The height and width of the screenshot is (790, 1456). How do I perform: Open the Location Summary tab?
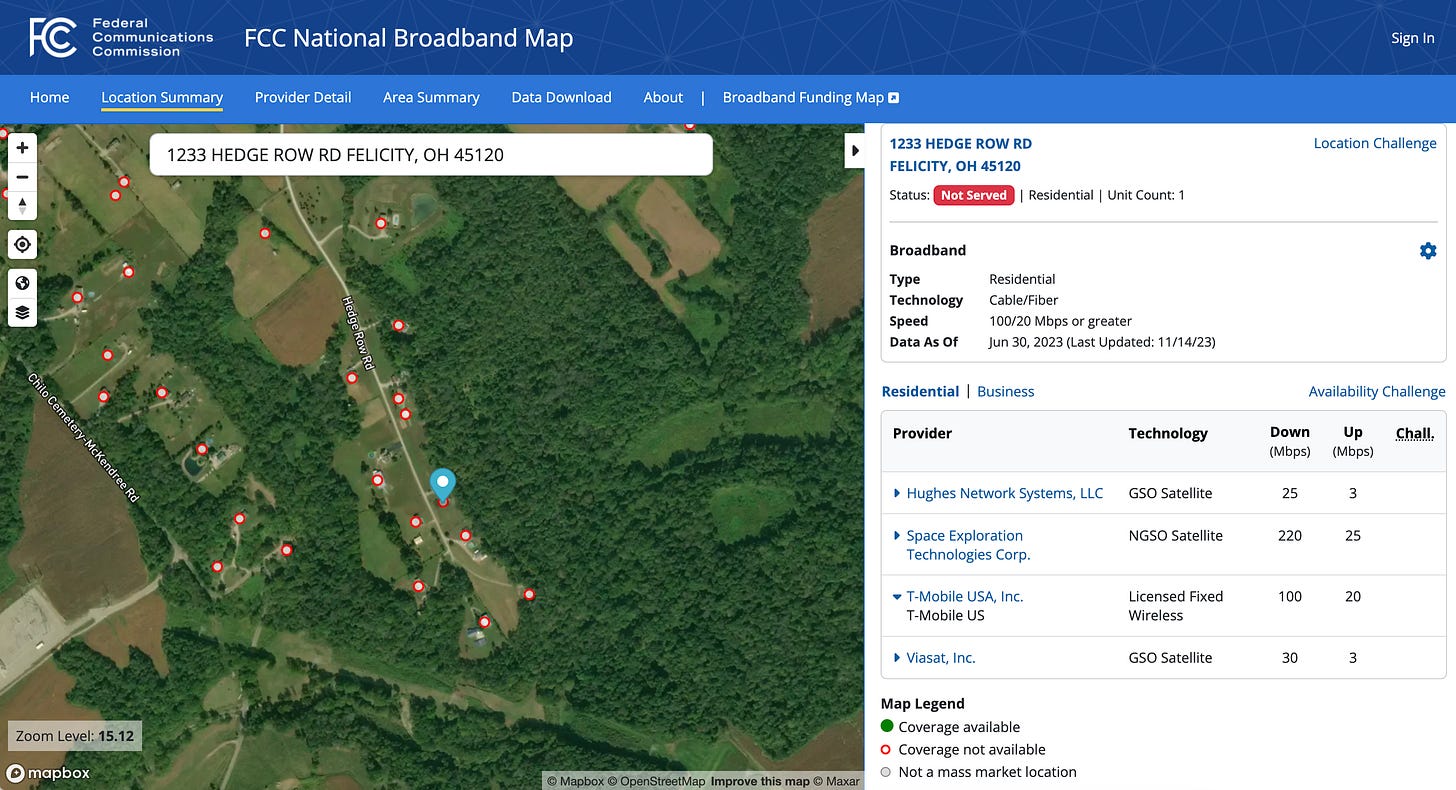[162, 97]
